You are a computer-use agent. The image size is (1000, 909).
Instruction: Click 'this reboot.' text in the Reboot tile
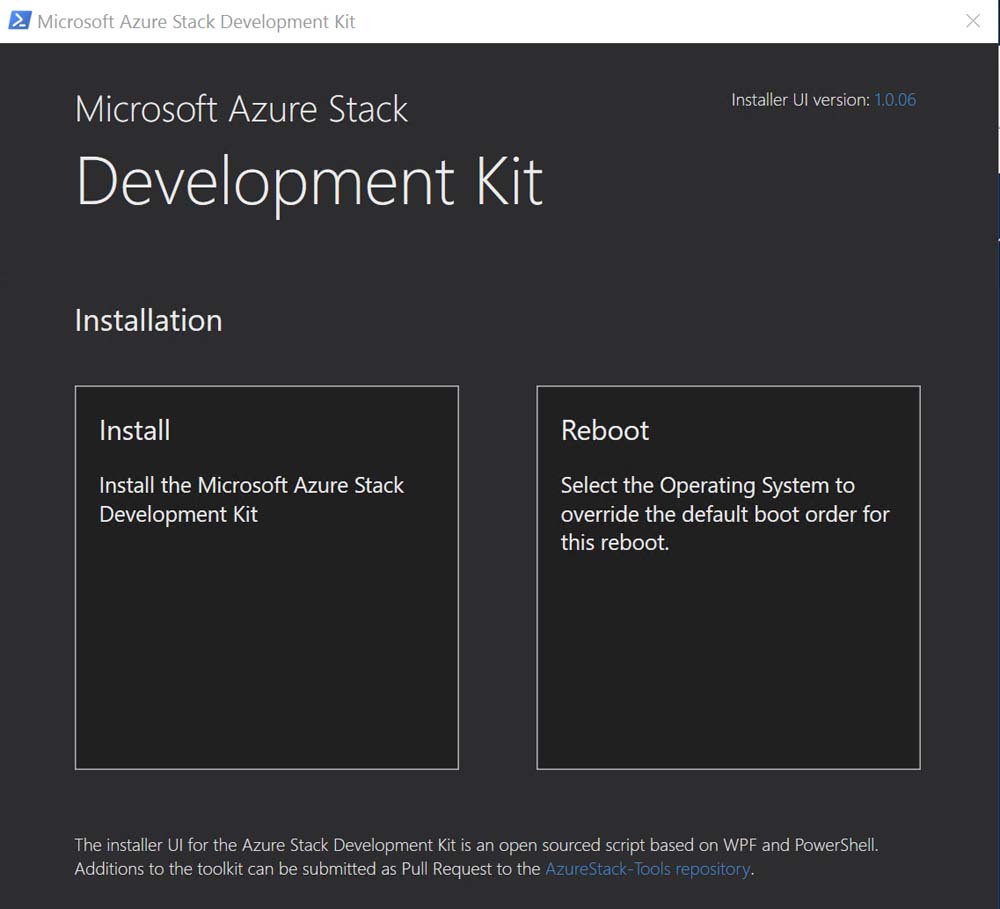[x=614, y=544]
